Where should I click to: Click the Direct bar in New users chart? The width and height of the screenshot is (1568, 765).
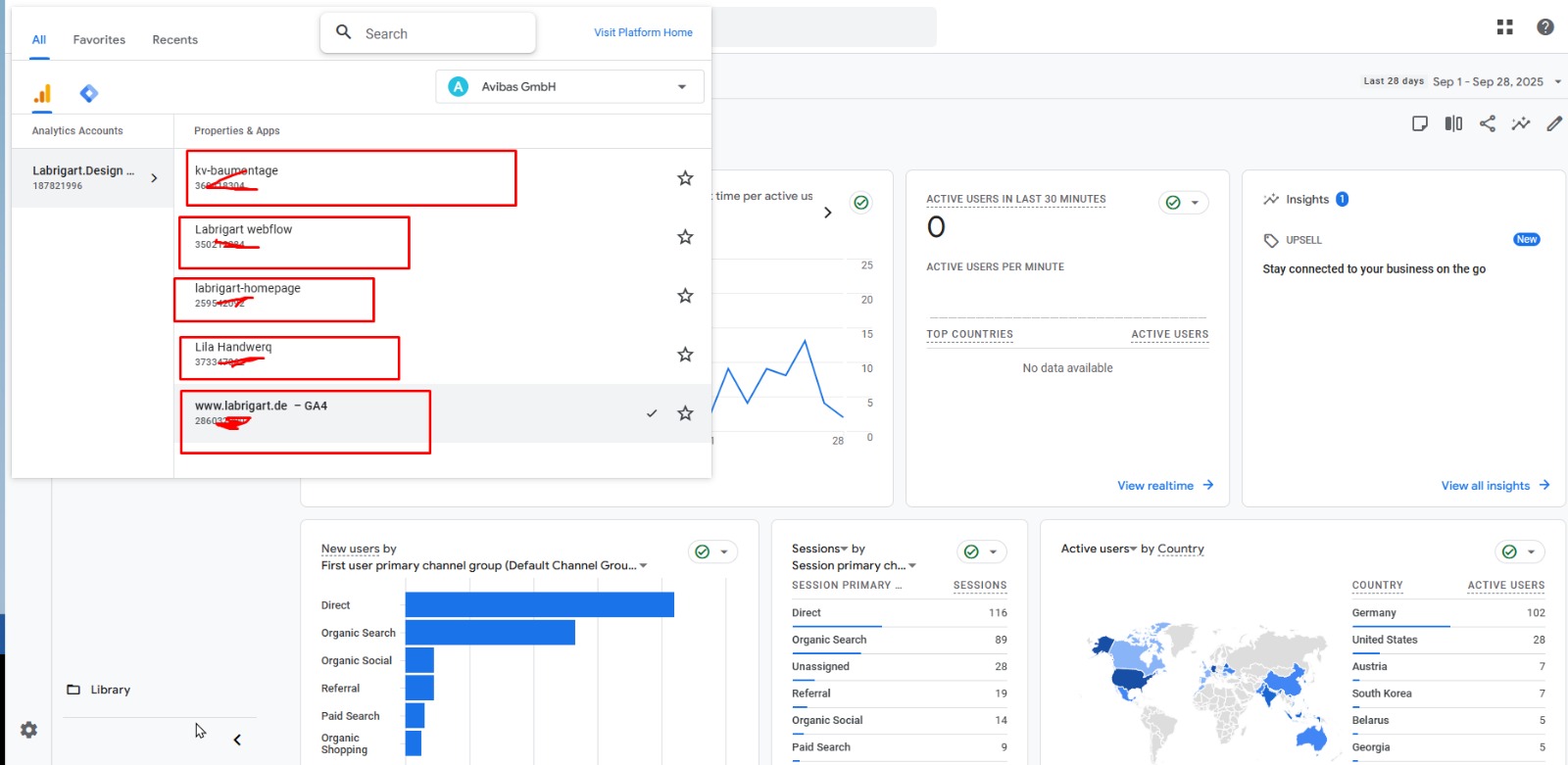539,605
